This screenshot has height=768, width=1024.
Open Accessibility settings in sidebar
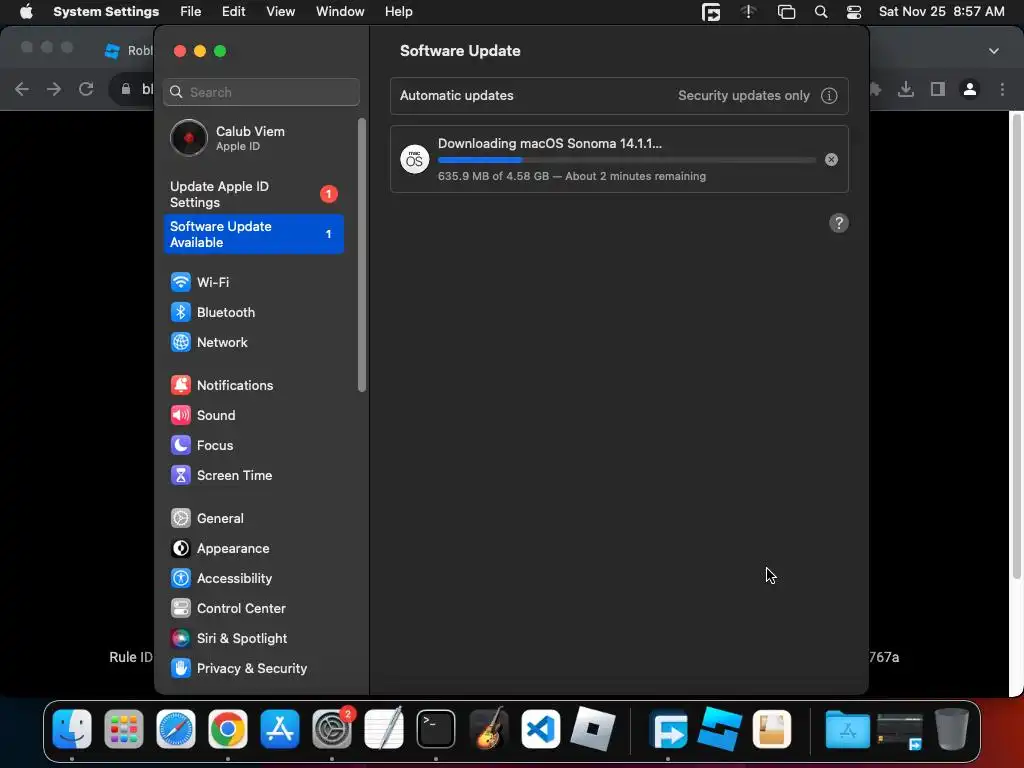click(x=253, y=579)
